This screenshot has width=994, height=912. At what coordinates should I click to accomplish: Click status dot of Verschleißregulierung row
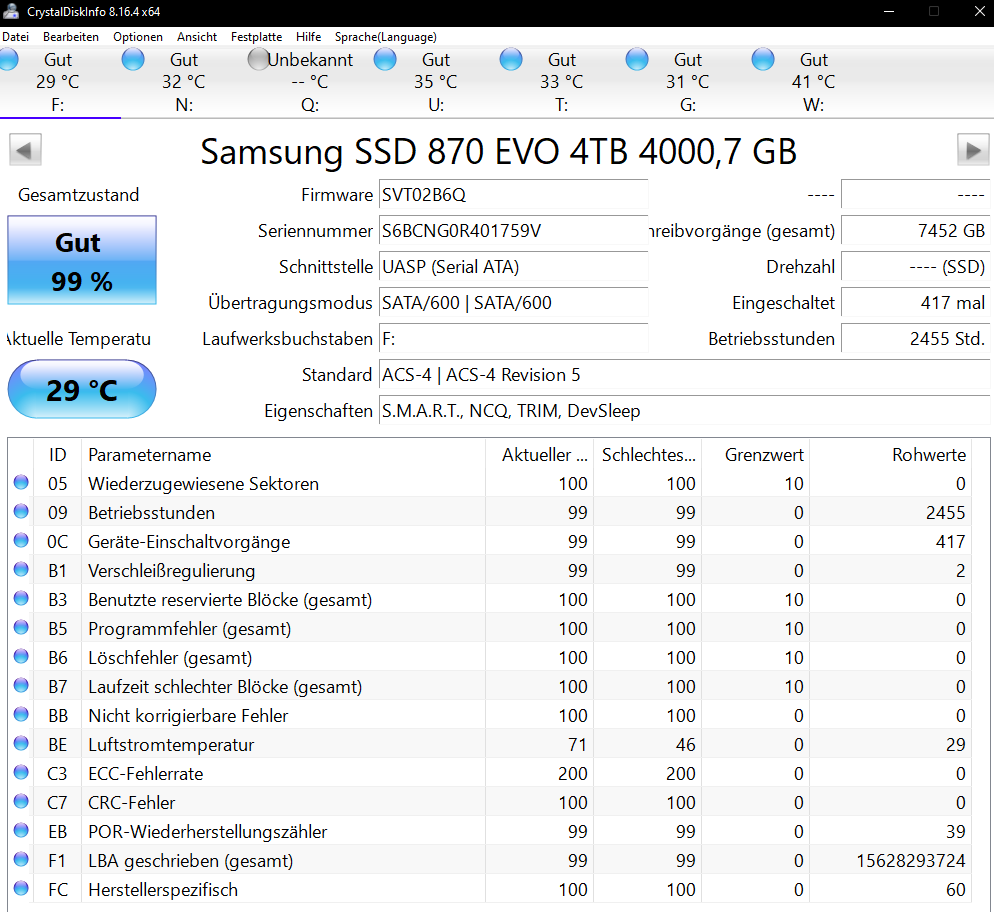[x=22, y=570]
